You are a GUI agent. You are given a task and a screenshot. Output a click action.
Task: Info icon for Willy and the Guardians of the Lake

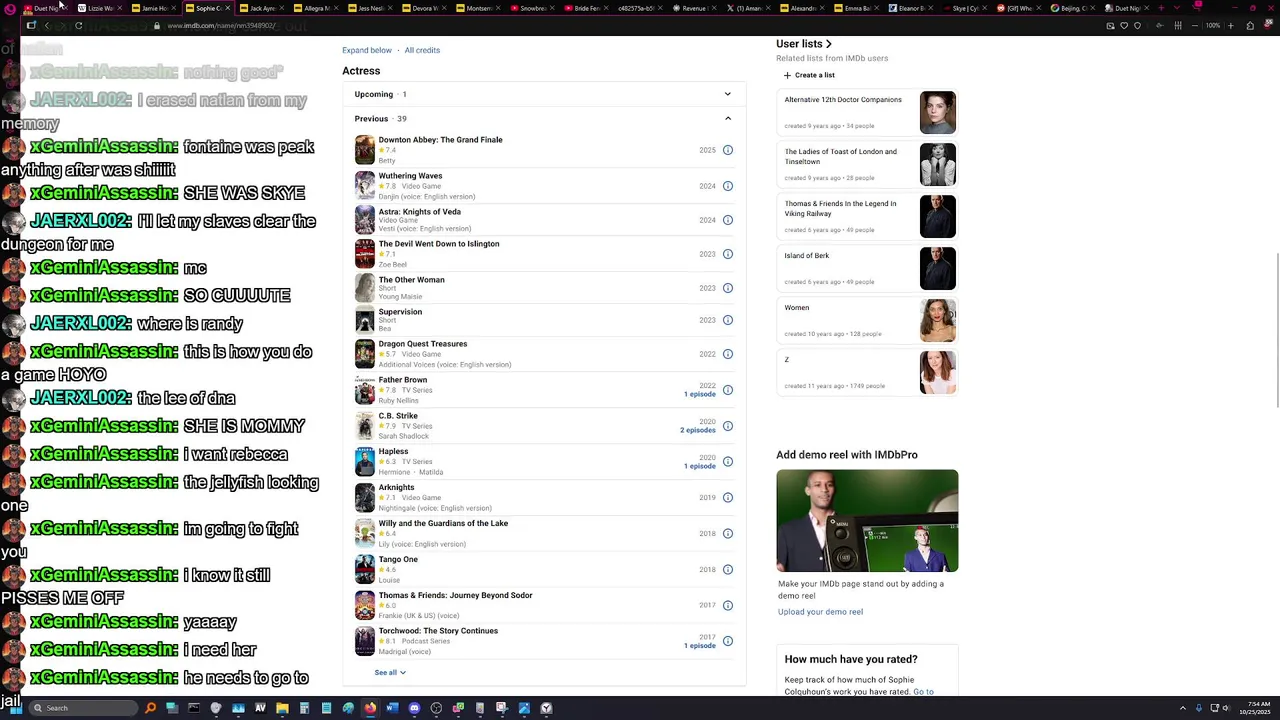728,534
